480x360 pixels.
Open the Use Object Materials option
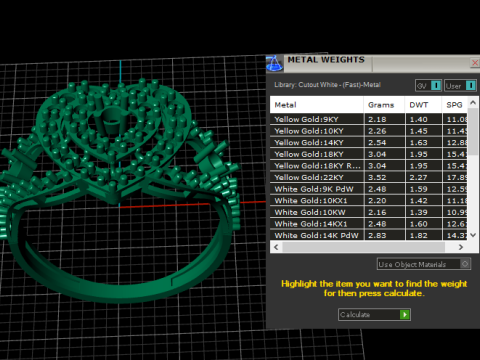[x=424, y=264]
